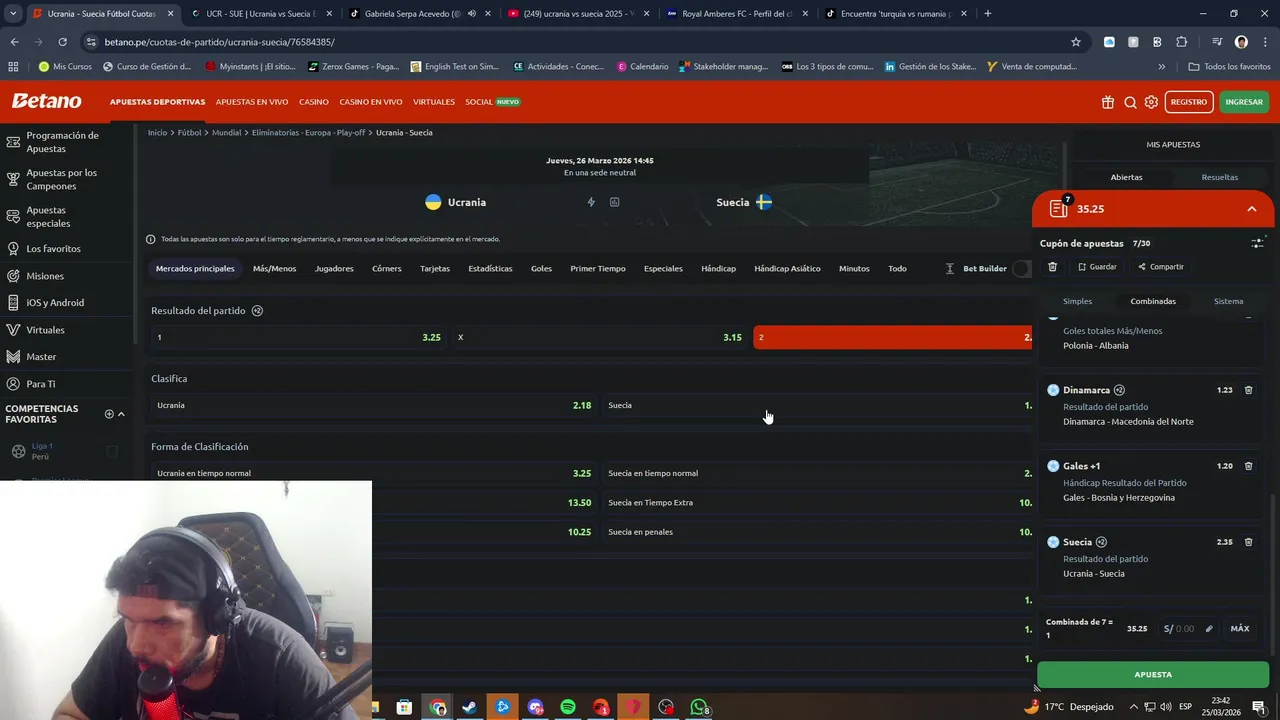Open Programación de Apuestas sidebar icon
The image size is (1280, 720).
(13, 142)
